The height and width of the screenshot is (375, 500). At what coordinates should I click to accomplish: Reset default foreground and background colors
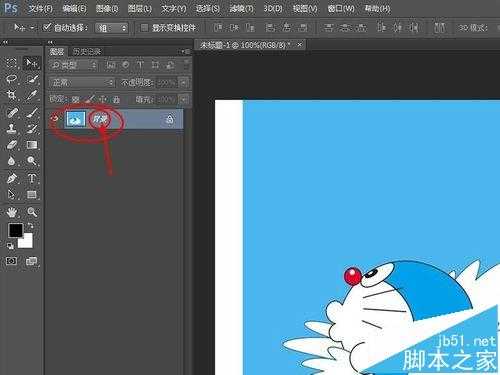point(10,246)
